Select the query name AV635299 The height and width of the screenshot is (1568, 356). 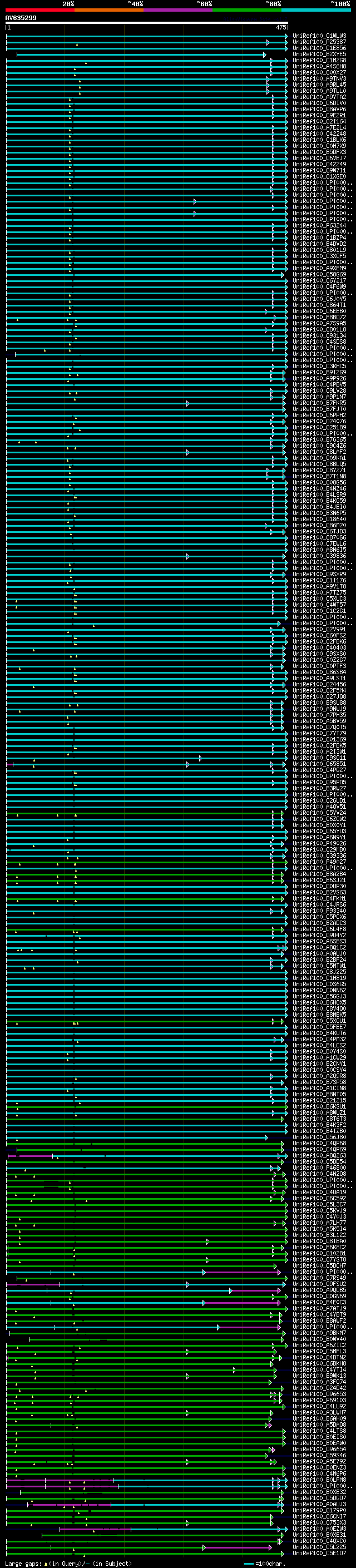21,18
